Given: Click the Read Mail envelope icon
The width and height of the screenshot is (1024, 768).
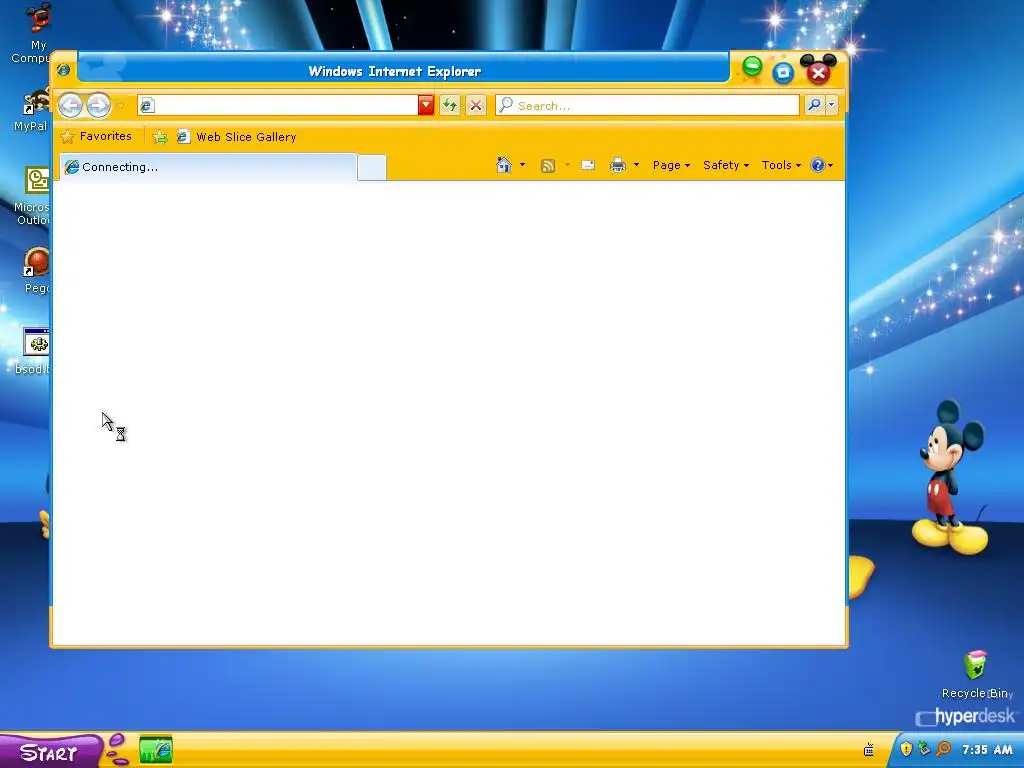Looking at the screenshot, I should click(x=588, y=165).
